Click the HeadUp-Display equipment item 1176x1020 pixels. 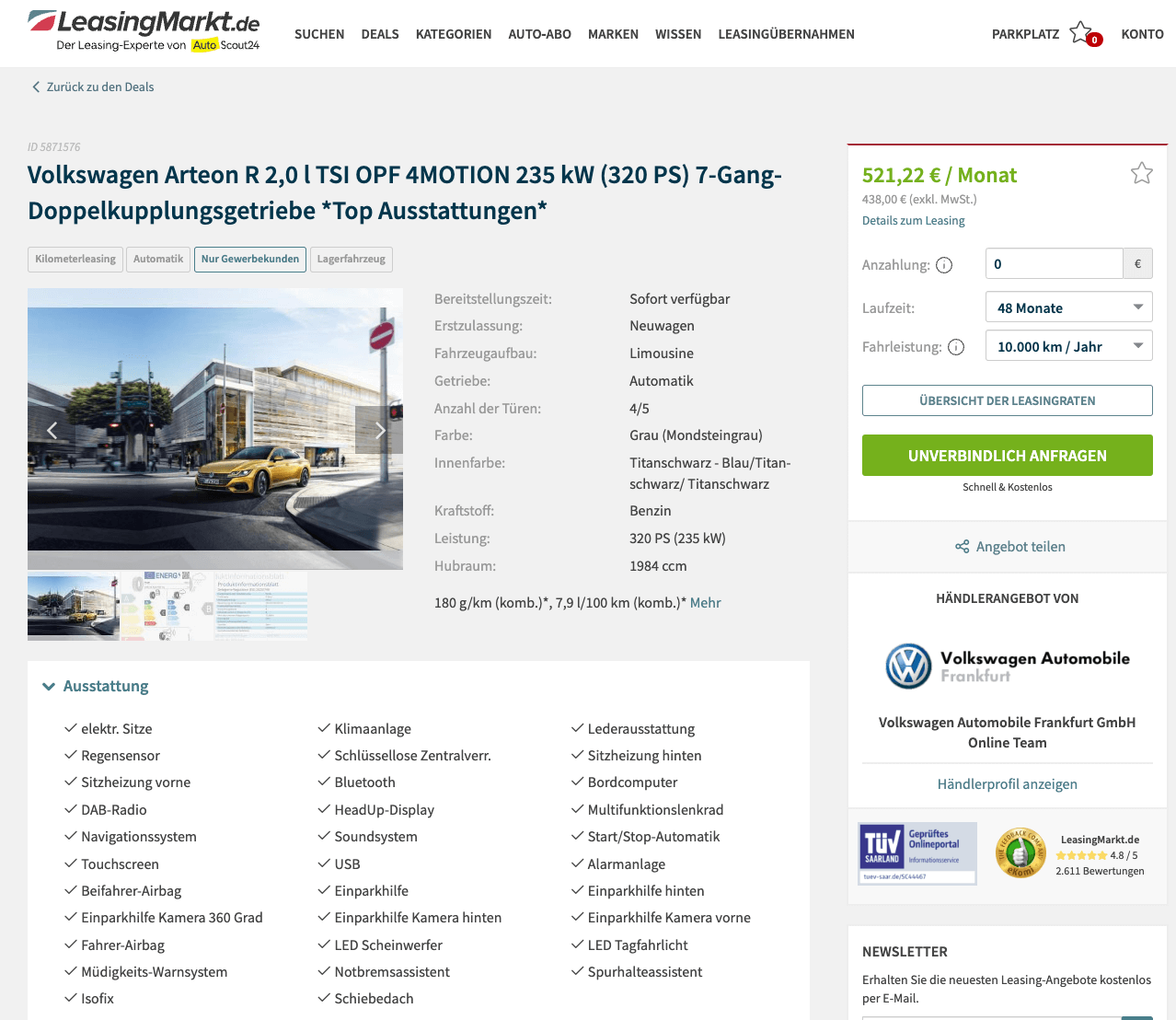[x=384, y=810]
